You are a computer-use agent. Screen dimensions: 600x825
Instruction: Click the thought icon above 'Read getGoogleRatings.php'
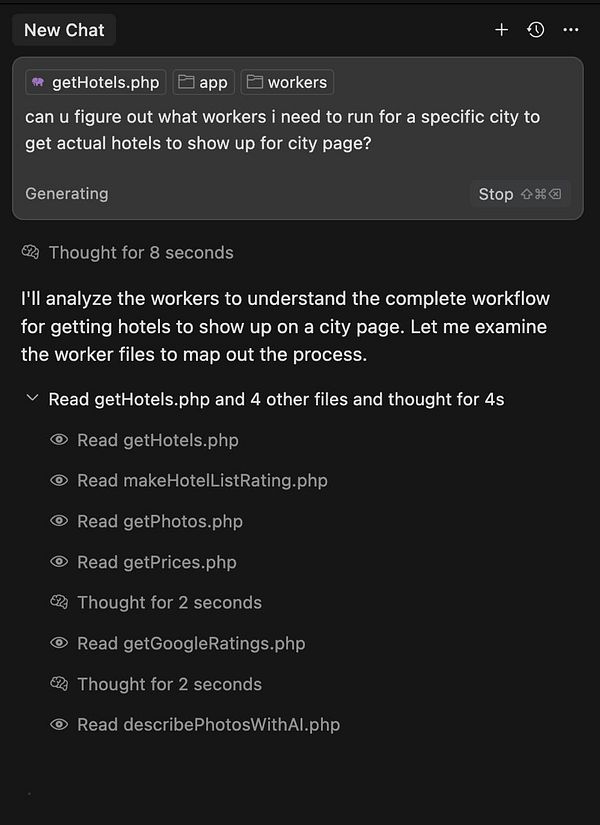(x=57, y=602)
